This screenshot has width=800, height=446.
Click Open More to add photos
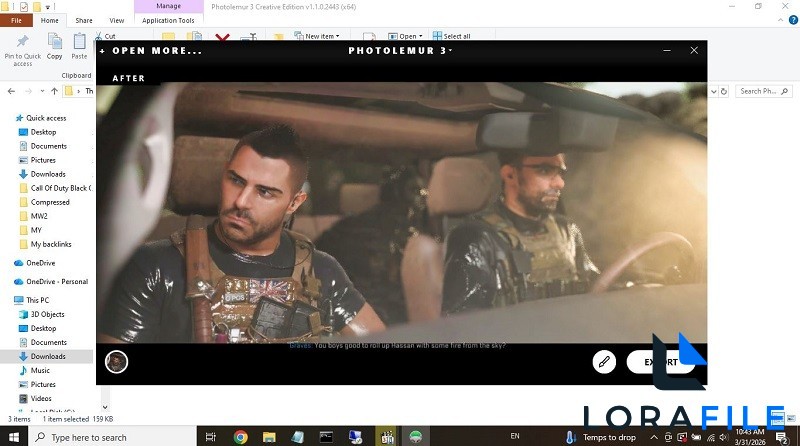coord(151,50)
